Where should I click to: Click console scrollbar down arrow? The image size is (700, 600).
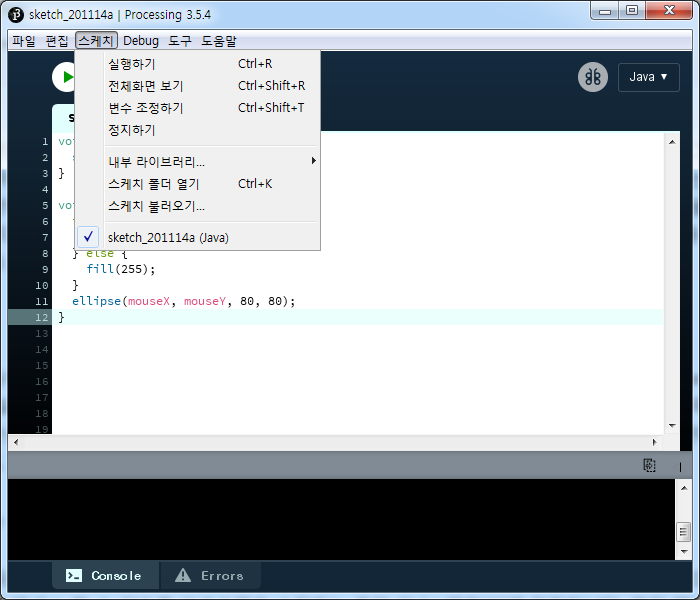pyautogui.click(x=684, y=552)
